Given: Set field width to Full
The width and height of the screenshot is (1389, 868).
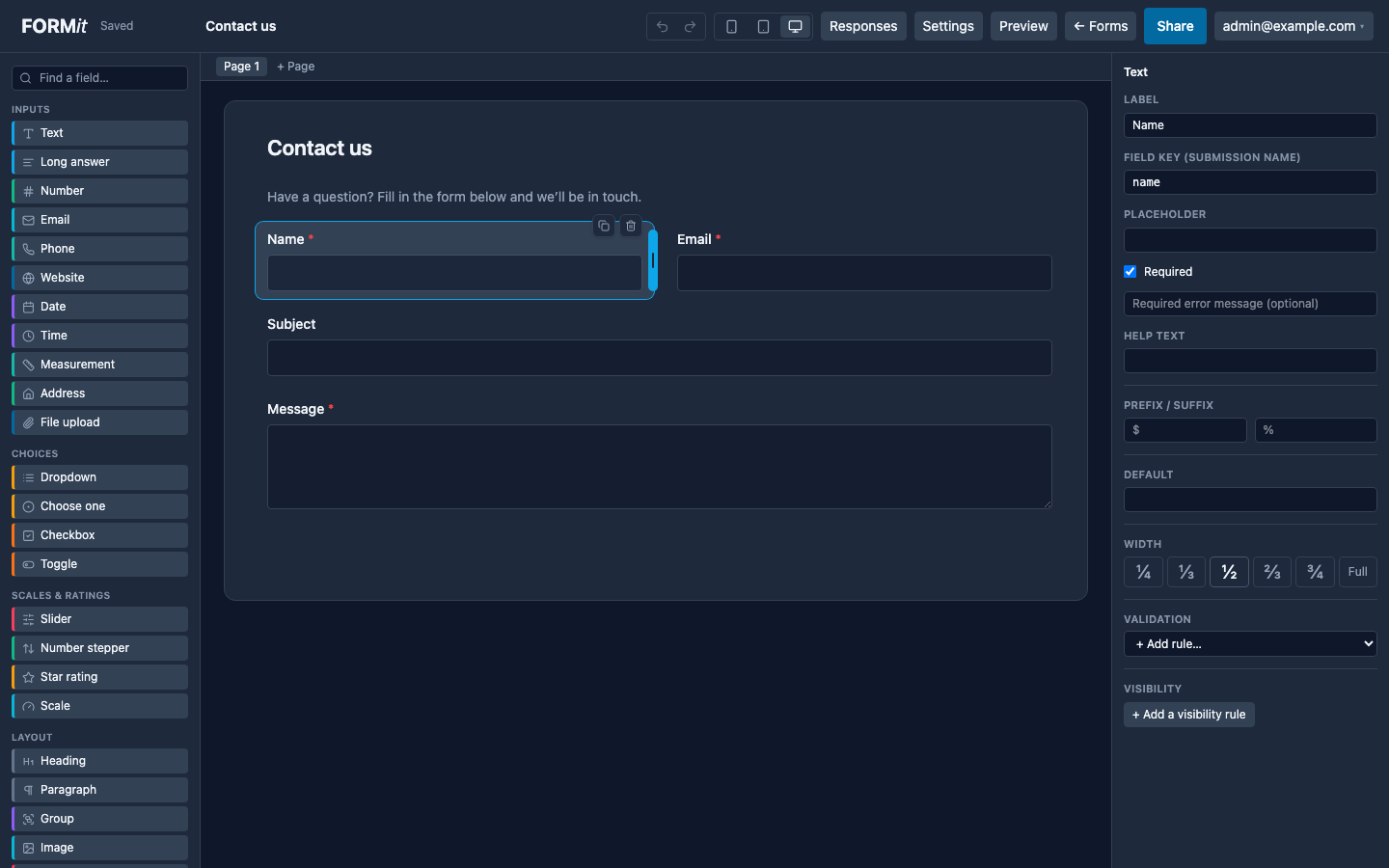Looking at the screenshot, I should 1358,572.
